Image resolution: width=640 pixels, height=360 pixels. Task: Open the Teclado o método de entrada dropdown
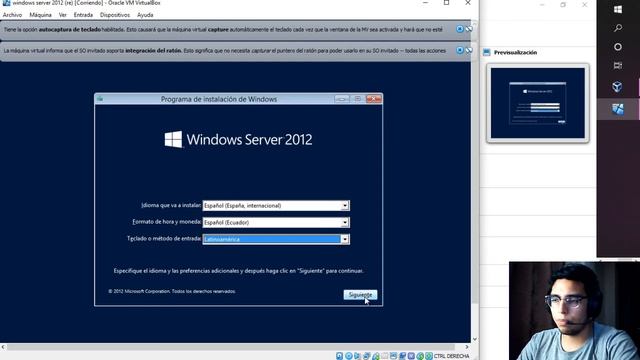[345, 239]
